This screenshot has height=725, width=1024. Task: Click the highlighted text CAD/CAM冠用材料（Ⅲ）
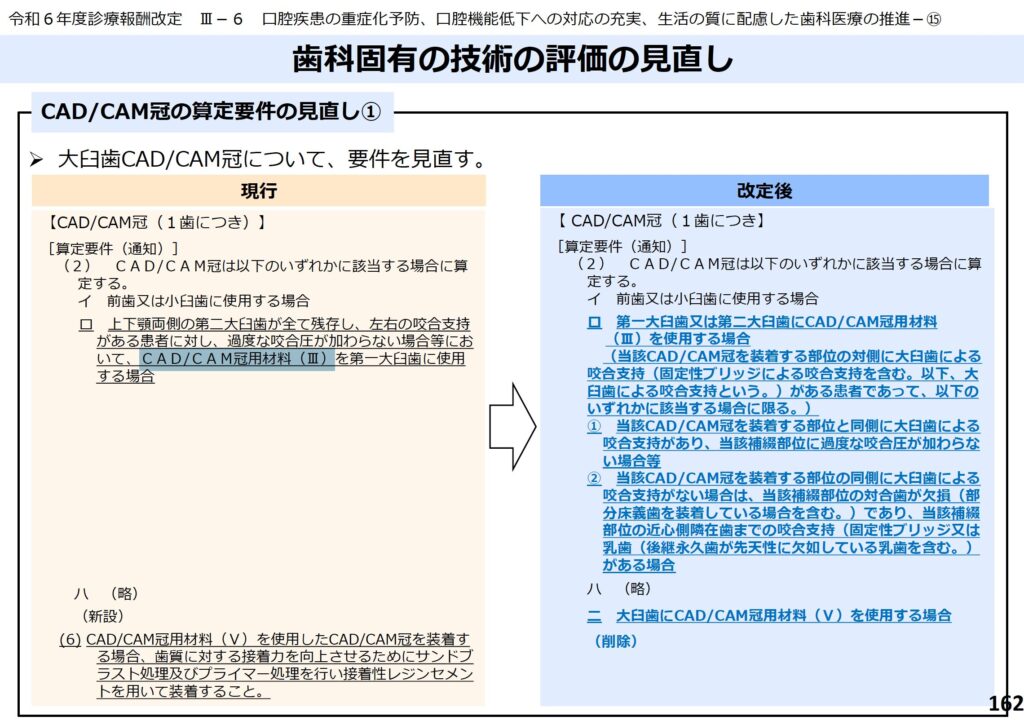click(x=237, y=359)
